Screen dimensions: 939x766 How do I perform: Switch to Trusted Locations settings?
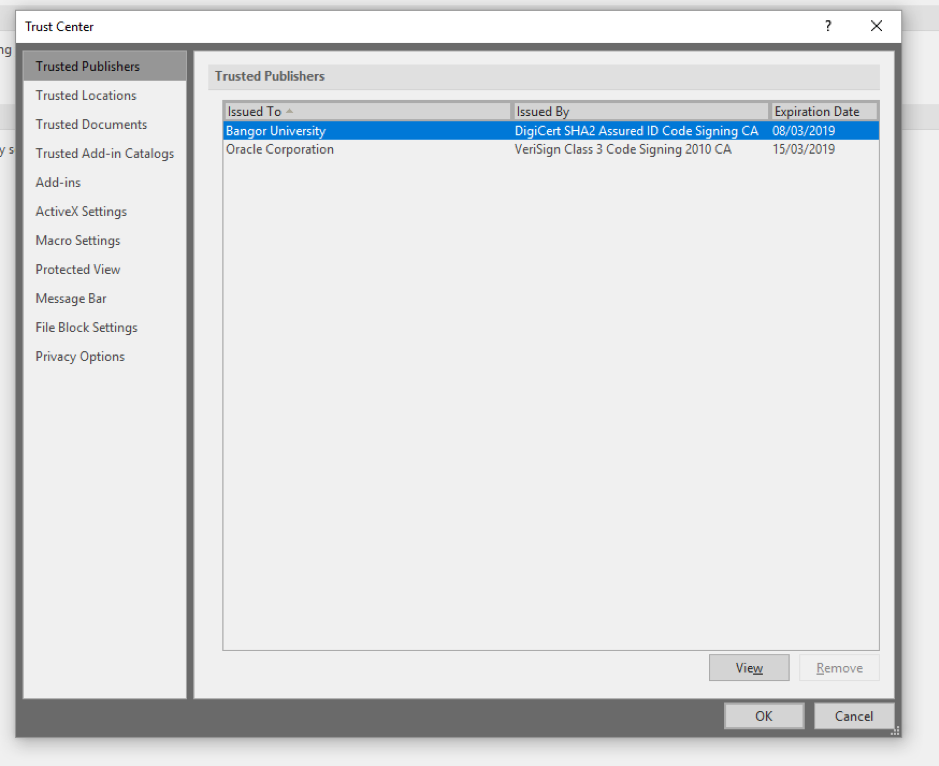(105, 95)
